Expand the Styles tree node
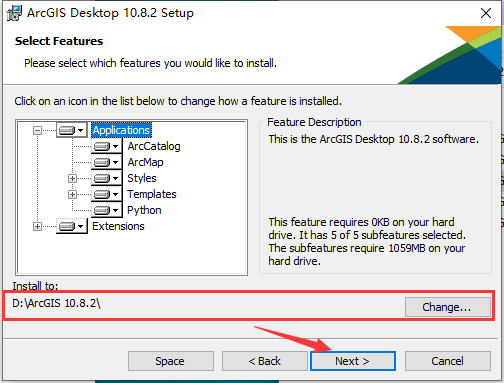 point(72,178)
